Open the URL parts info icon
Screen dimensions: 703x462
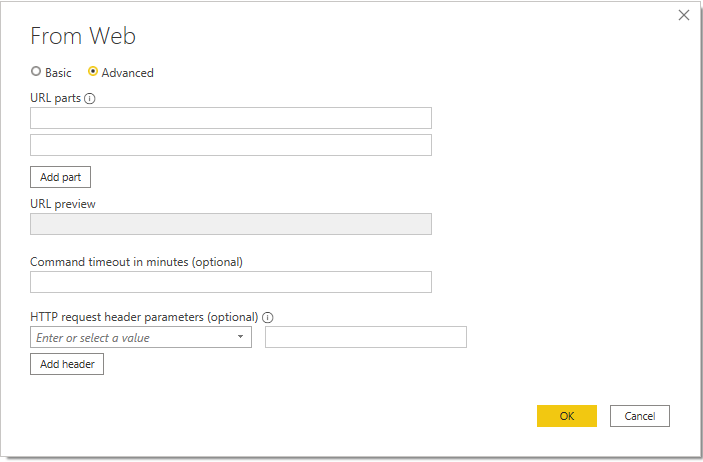tap(90, 99)
